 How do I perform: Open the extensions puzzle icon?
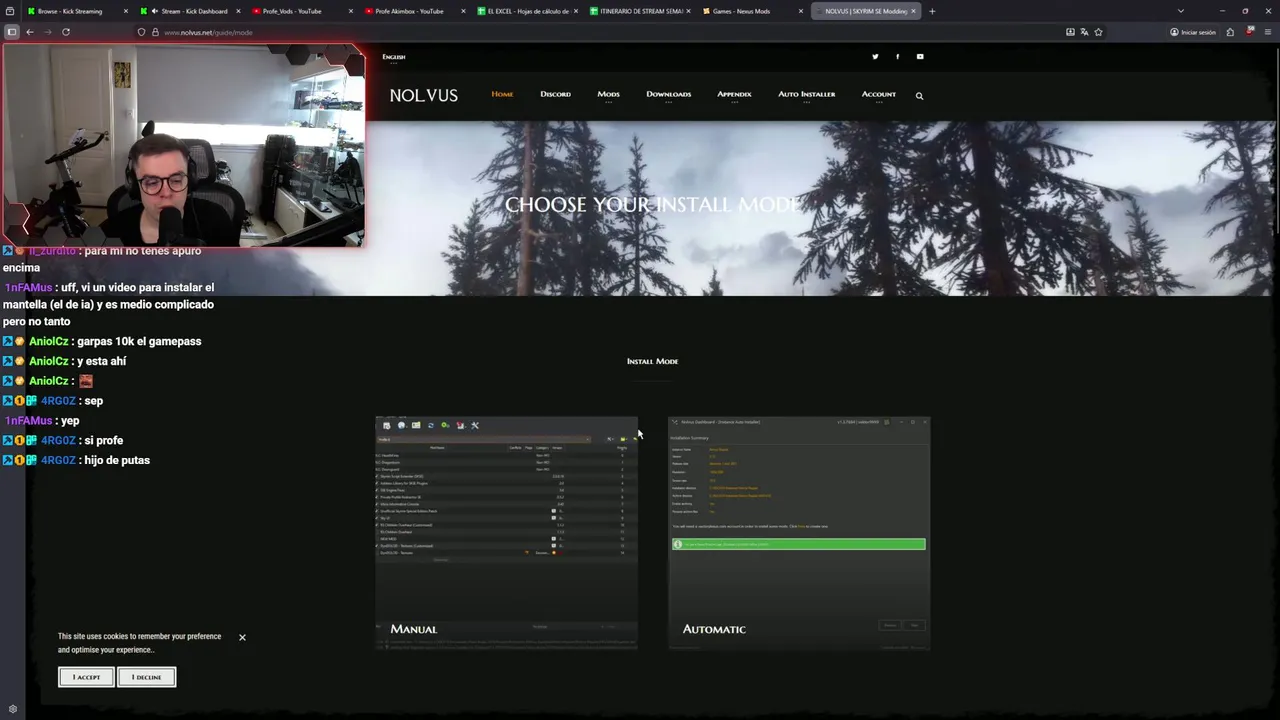[x=1230, y=32]
